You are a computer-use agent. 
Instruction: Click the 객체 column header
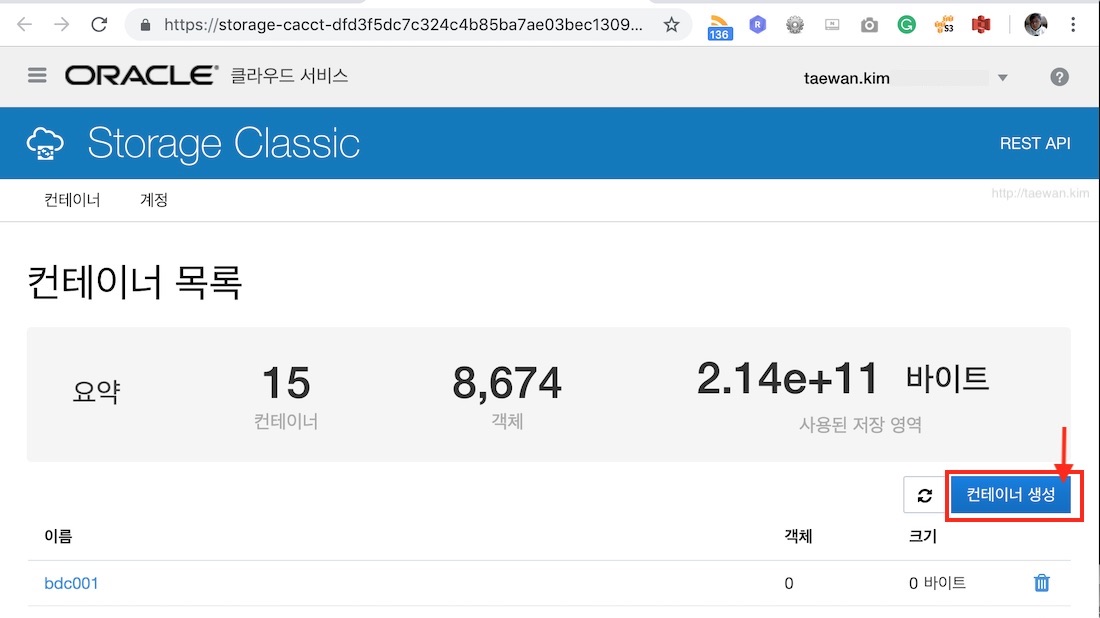(798, 537)
